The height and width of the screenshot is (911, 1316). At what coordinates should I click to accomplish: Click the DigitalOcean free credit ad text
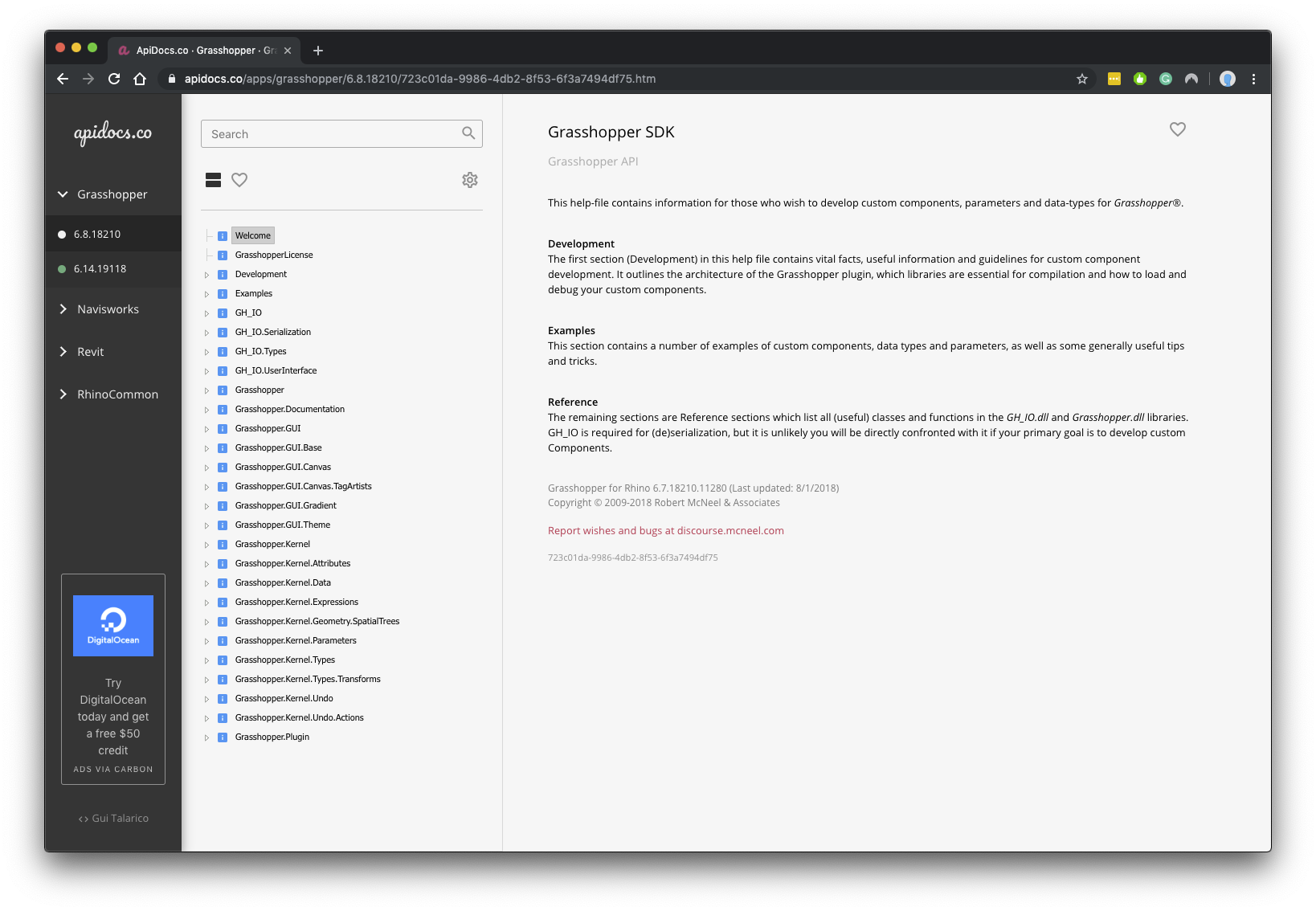(x=113, y=717)
